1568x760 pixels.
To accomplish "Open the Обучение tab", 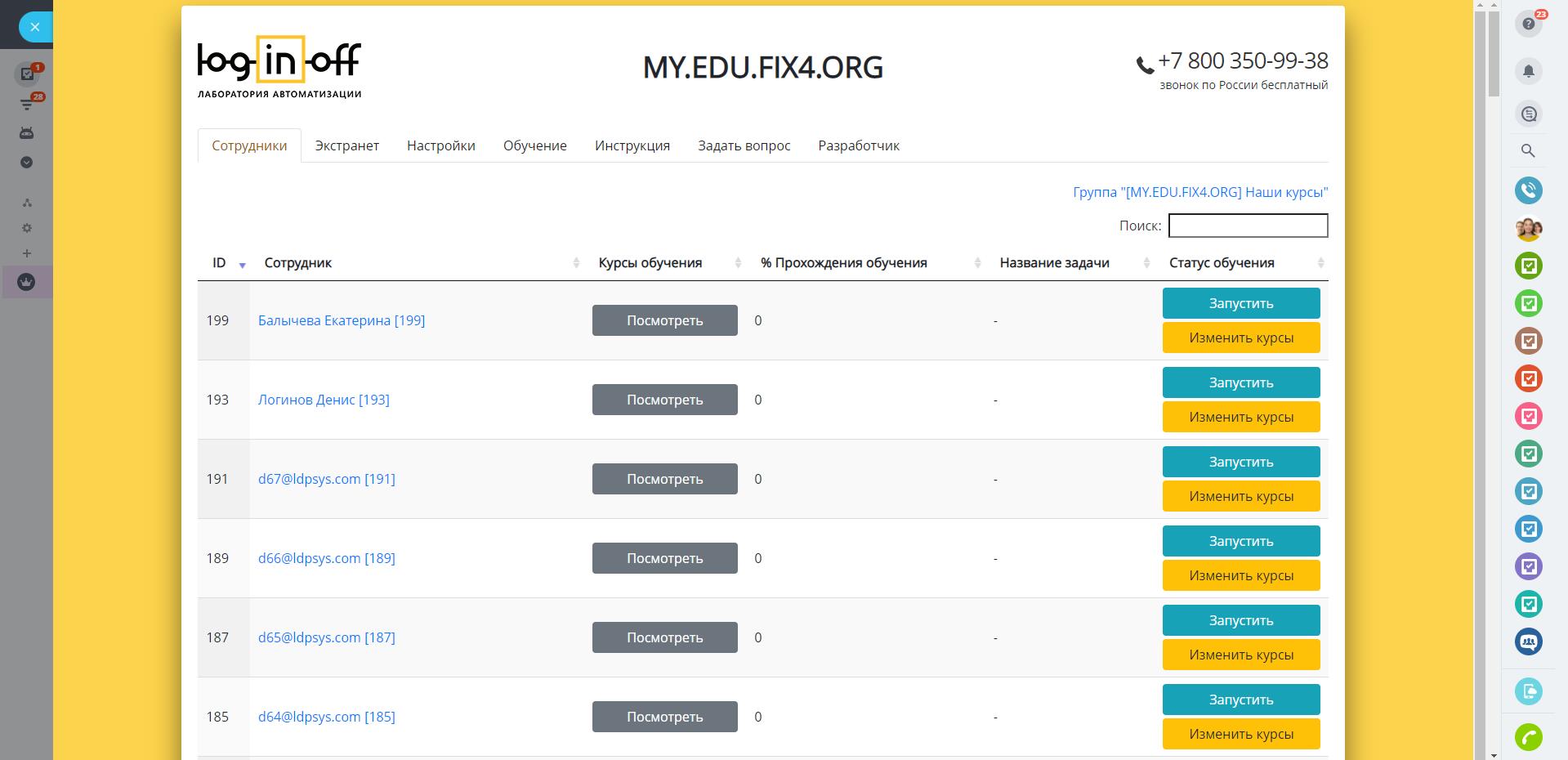I will [x=534, y=145].
